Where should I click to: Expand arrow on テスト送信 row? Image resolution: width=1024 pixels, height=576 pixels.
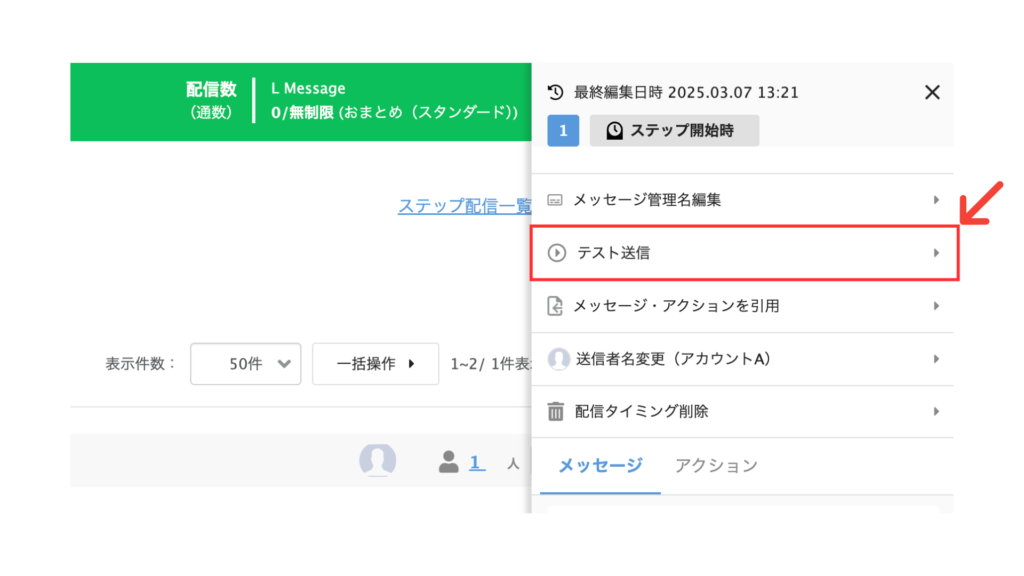[936, 253]
